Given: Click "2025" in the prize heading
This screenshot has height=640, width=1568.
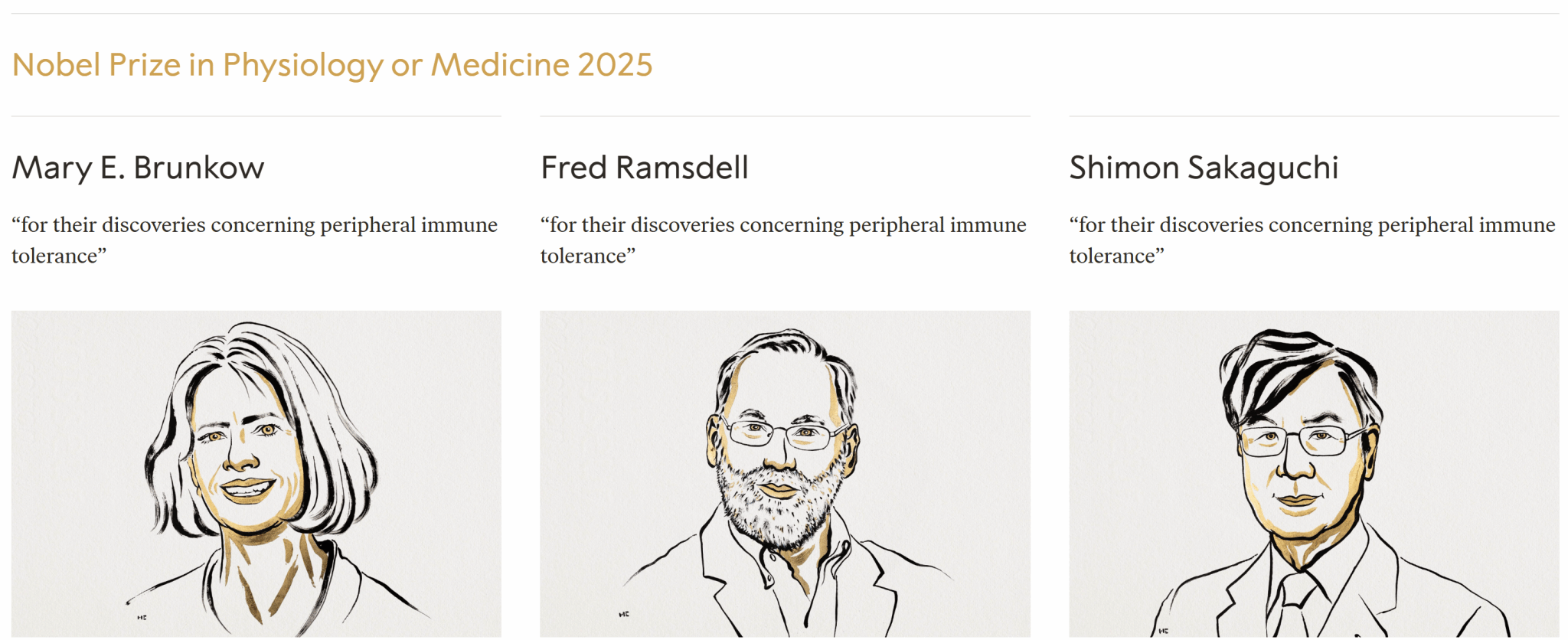Looking at the screenshot, I should [x=615, y=65].
